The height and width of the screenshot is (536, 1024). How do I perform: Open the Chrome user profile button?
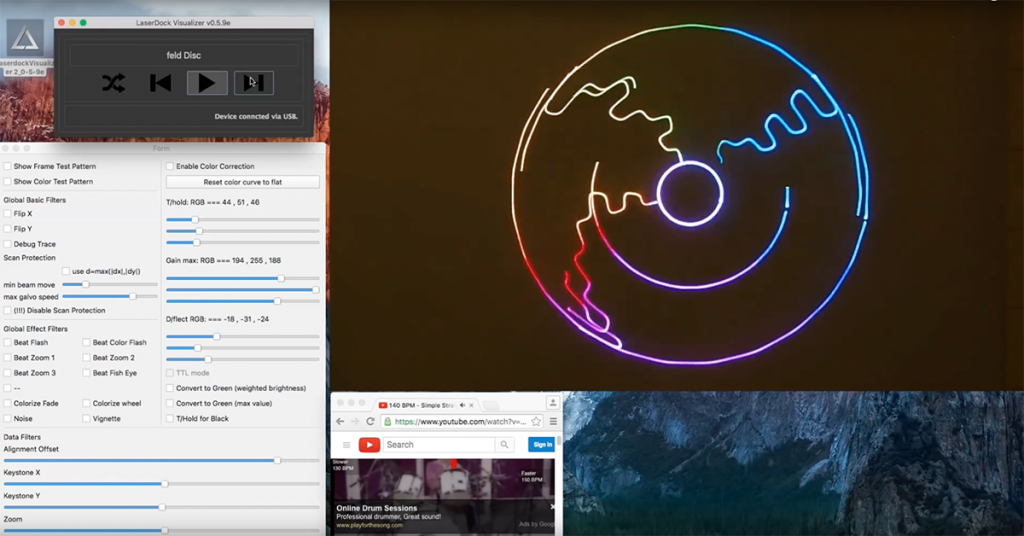[x=551, y=403]
